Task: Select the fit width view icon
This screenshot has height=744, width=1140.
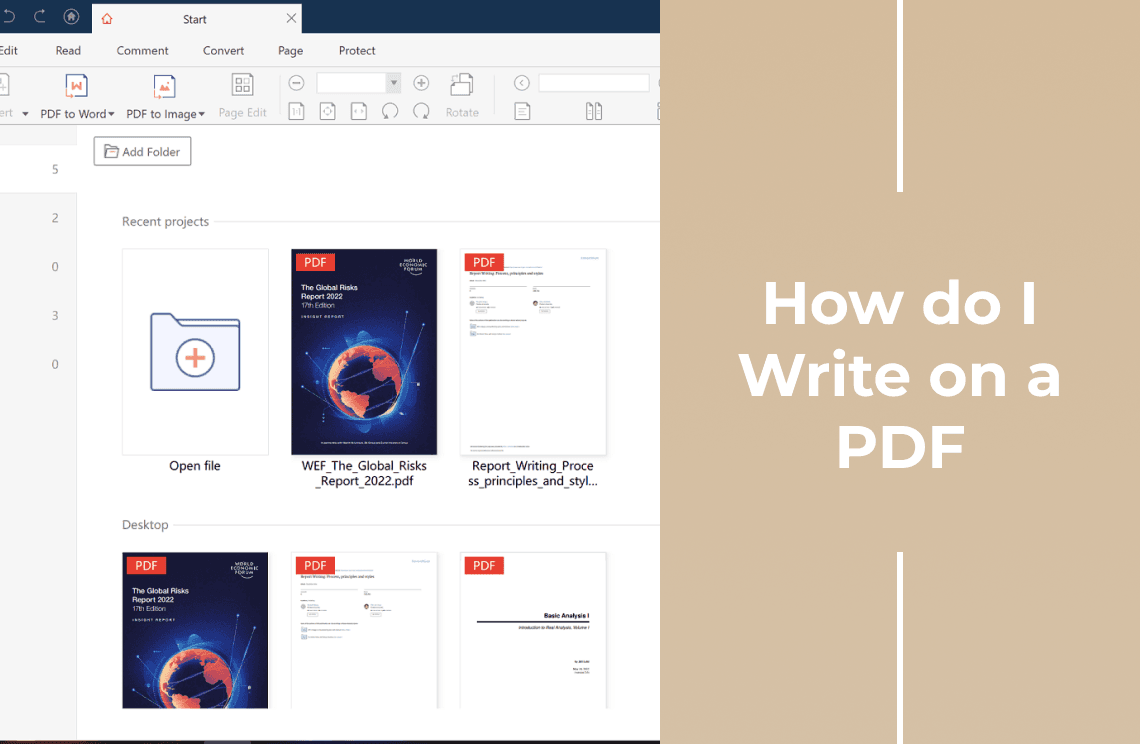Action: [359, 111]
